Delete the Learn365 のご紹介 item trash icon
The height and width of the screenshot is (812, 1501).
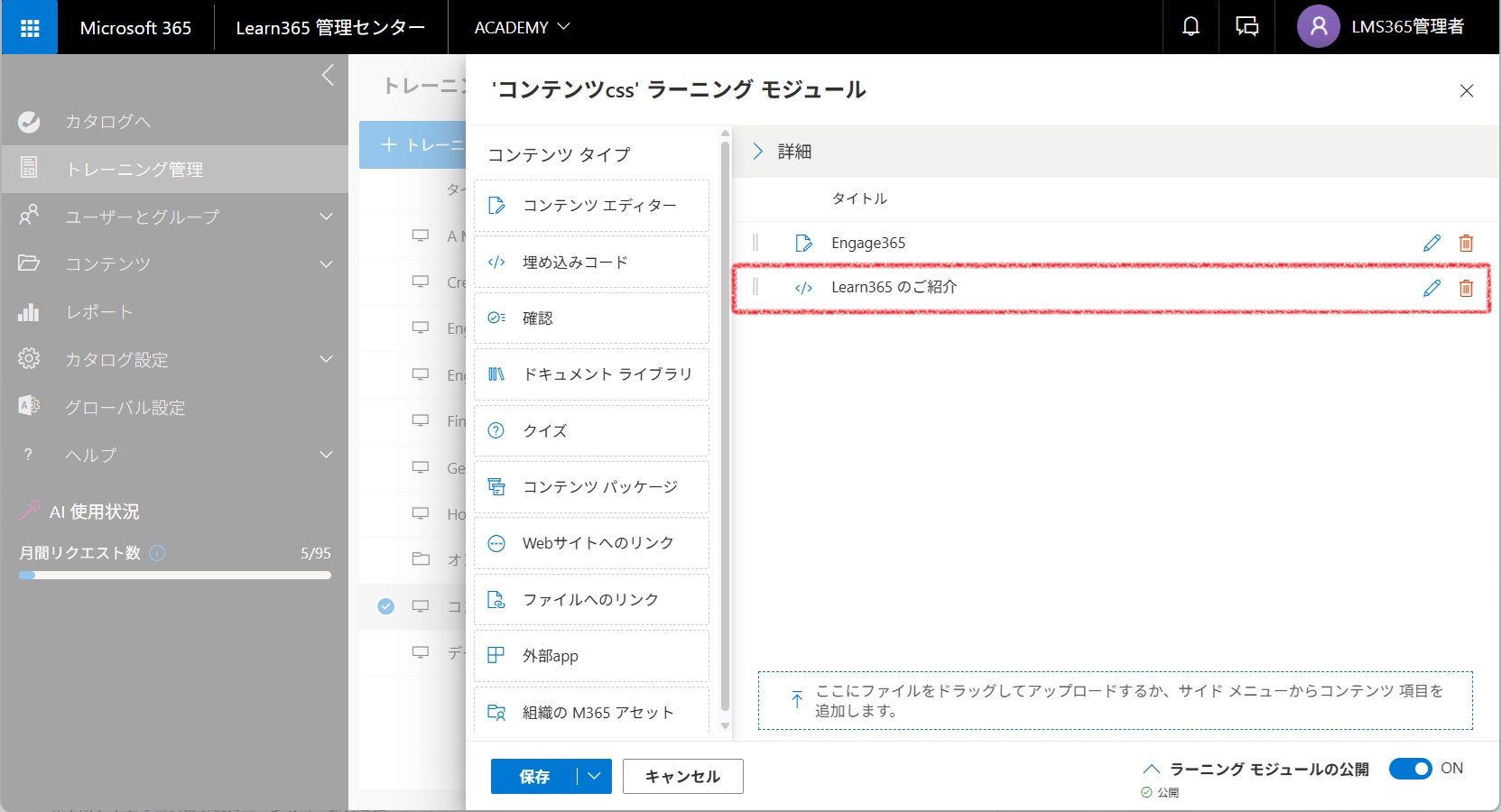click(x=1466, y=288)
